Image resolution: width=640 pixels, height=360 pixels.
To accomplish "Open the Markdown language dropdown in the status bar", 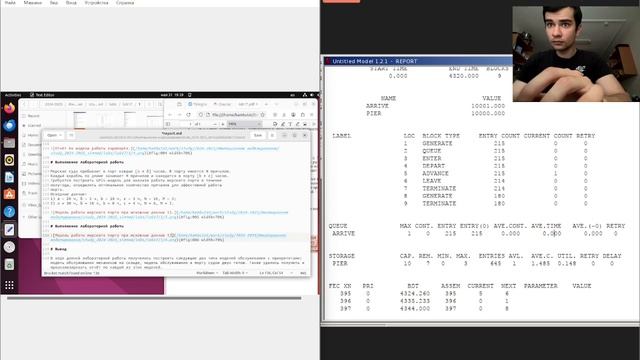I will 207,273.
